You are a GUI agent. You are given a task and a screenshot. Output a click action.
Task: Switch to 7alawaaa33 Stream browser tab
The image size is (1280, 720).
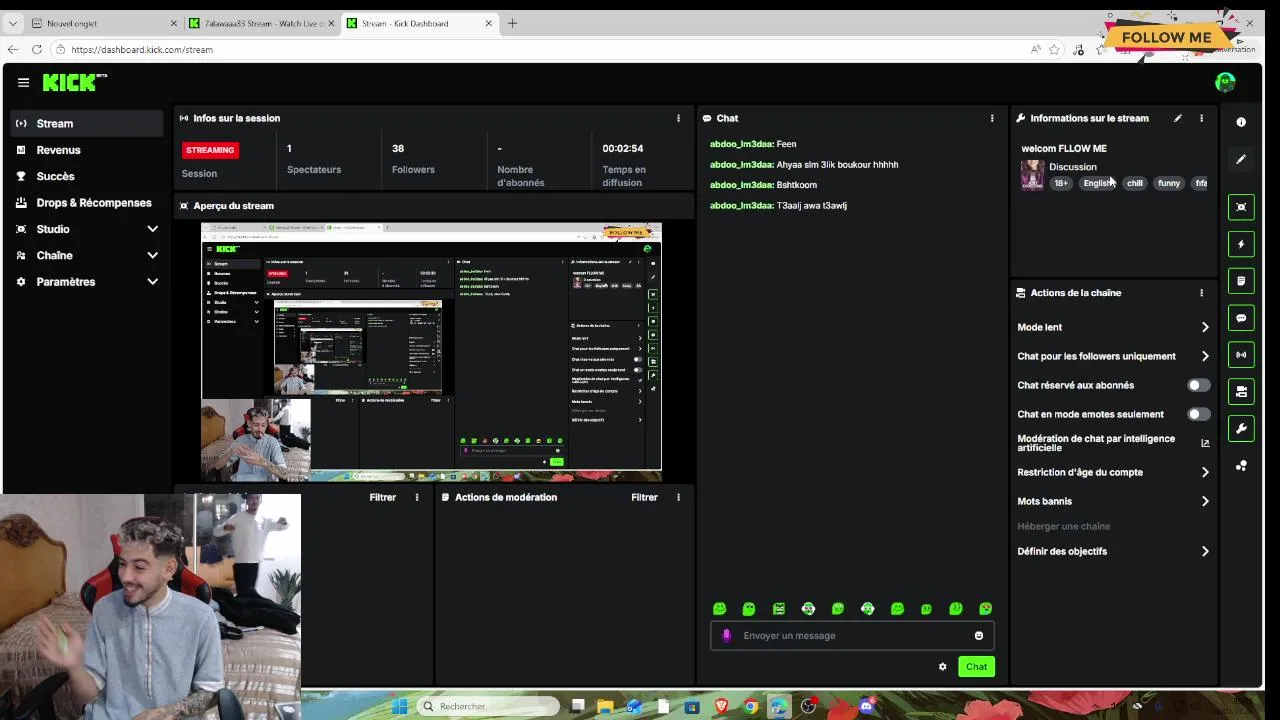point(260,23)
